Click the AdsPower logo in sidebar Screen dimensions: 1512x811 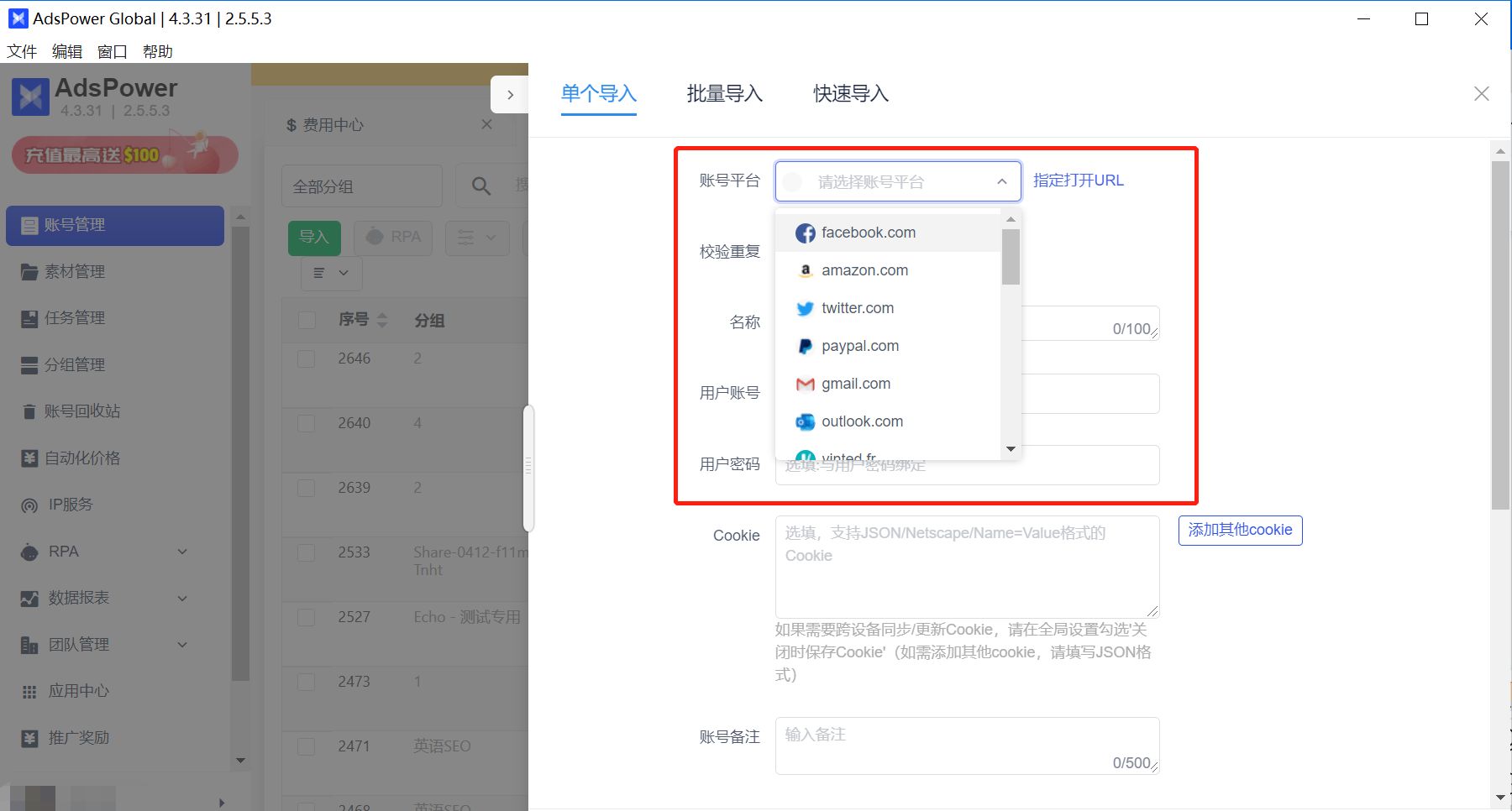click(x=30, y=97)
